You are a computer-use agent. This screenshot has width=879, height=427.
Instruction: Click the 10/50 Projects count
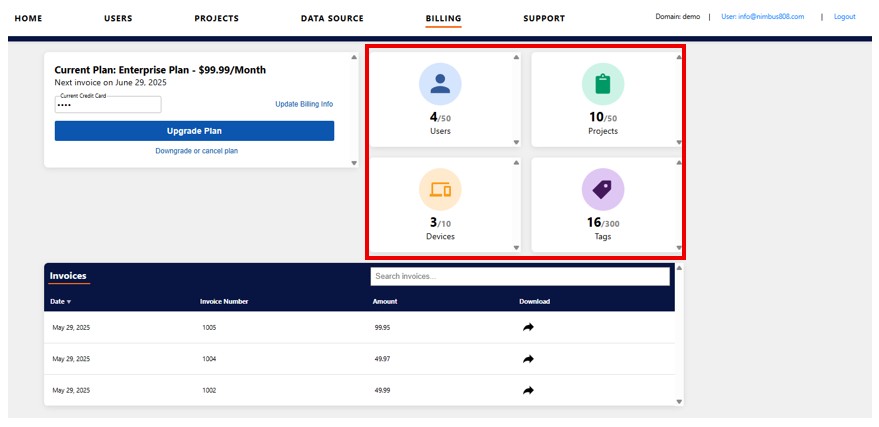[x=603, y=118]
